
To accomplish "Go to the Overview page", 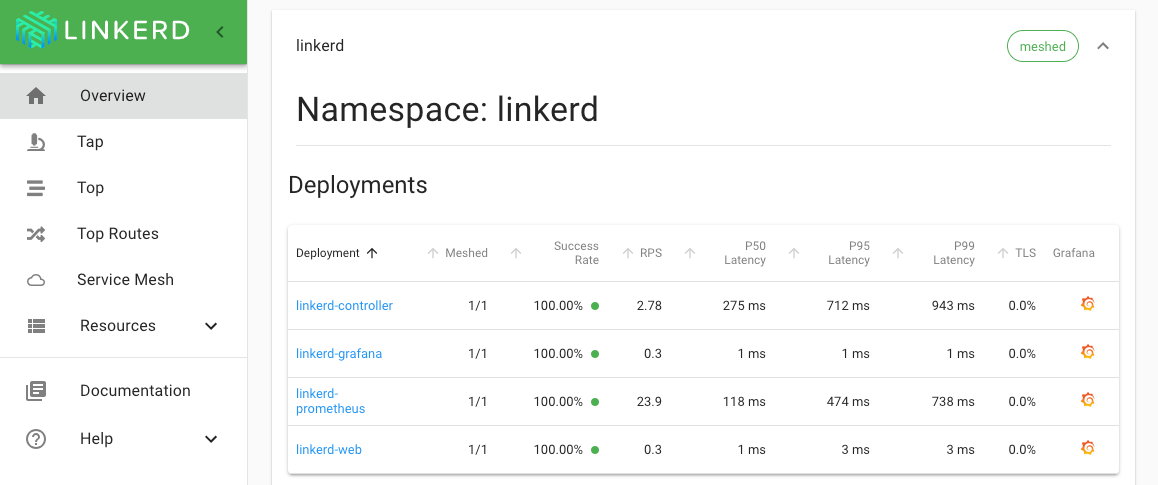I will (112, 96).
